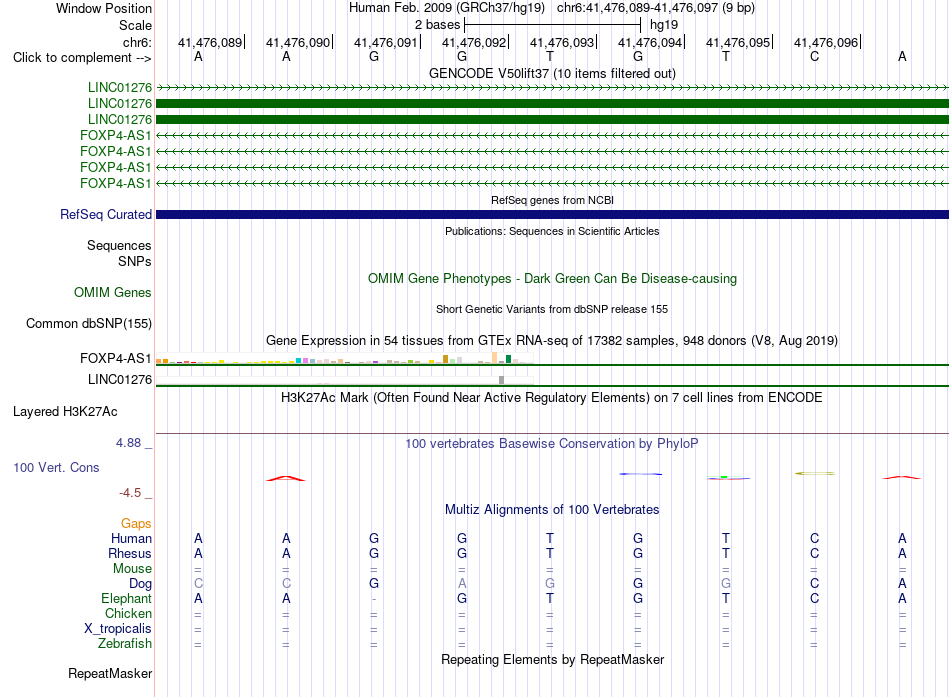Screen dimensions: 950x697
Task: Open the 'RefSeq genes from NCBI' track title
Action: 552,200
